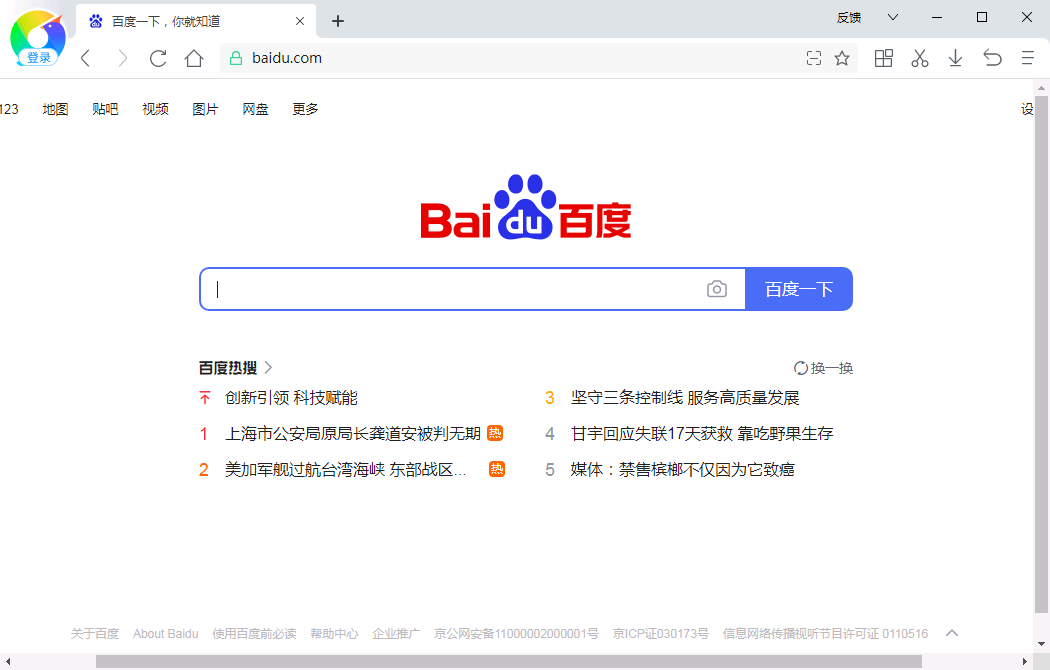Open downloads with the download arrow icon
Screen dimensions: 1050x670
(x=956, y=58)
